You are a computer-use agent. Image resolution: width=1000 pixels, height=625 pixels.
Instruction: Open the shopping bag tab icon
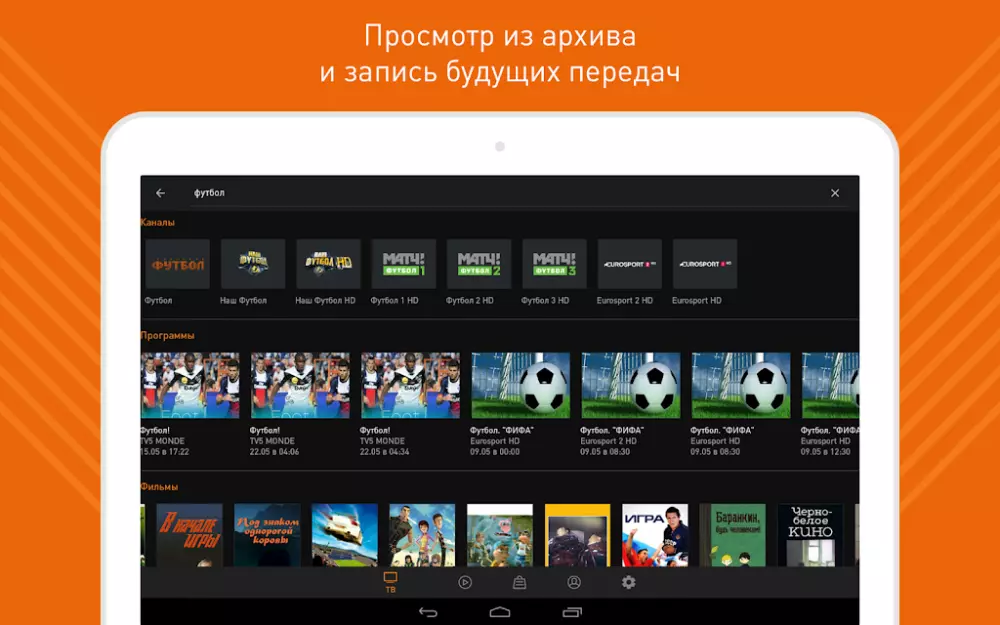pyautogui.click(x=519, y=582)
